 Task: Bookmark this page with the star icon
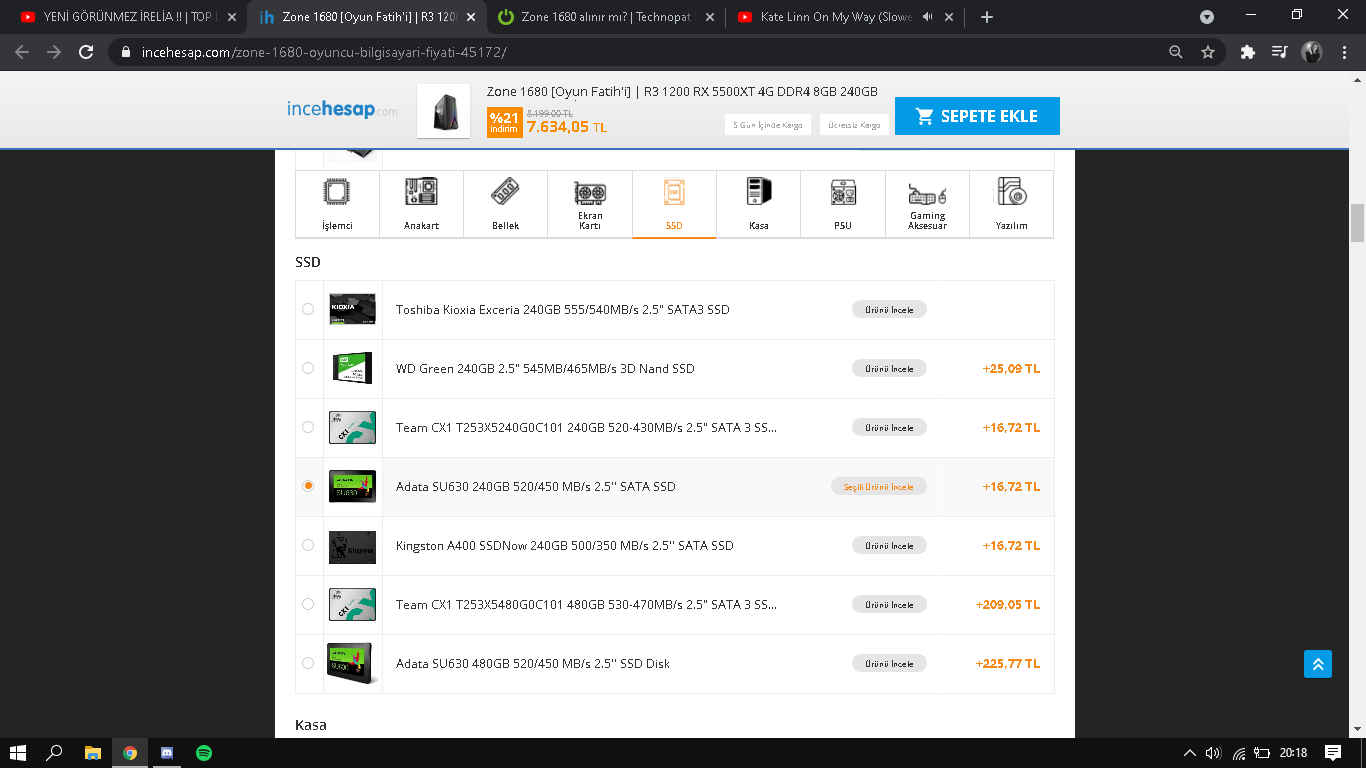tap(1208, 52)
